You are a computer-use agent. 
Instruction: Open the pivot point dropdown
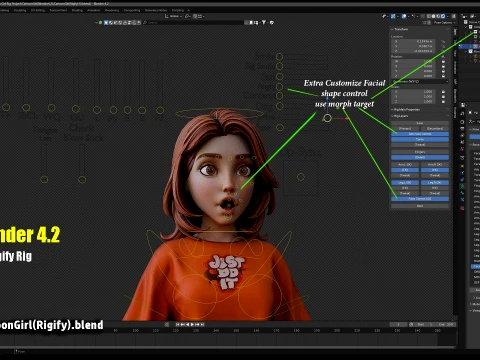(x=188, y=16)
